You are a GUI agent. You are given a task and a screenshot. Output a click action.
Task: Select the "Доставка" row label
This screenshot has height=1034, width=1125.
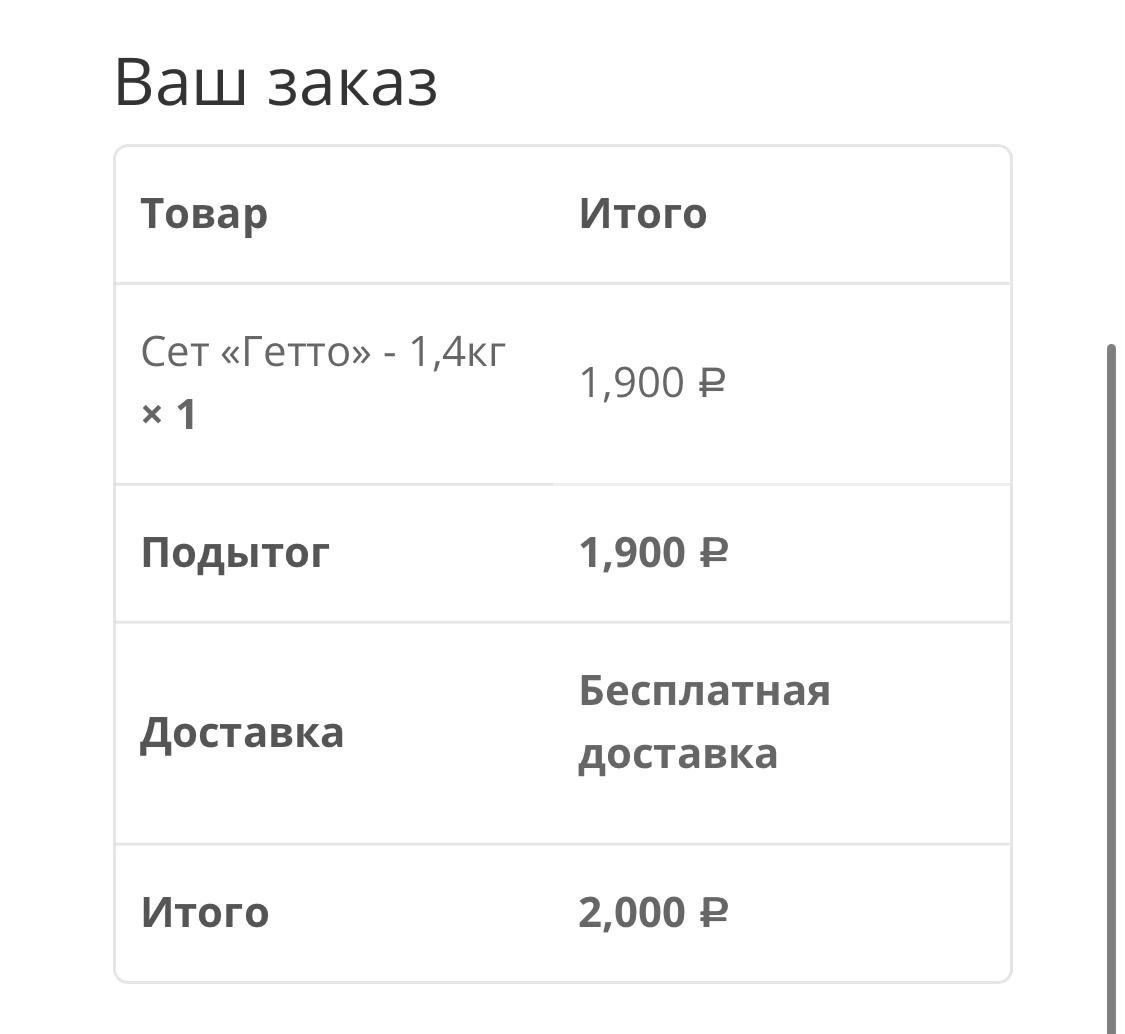coord(242,733)
